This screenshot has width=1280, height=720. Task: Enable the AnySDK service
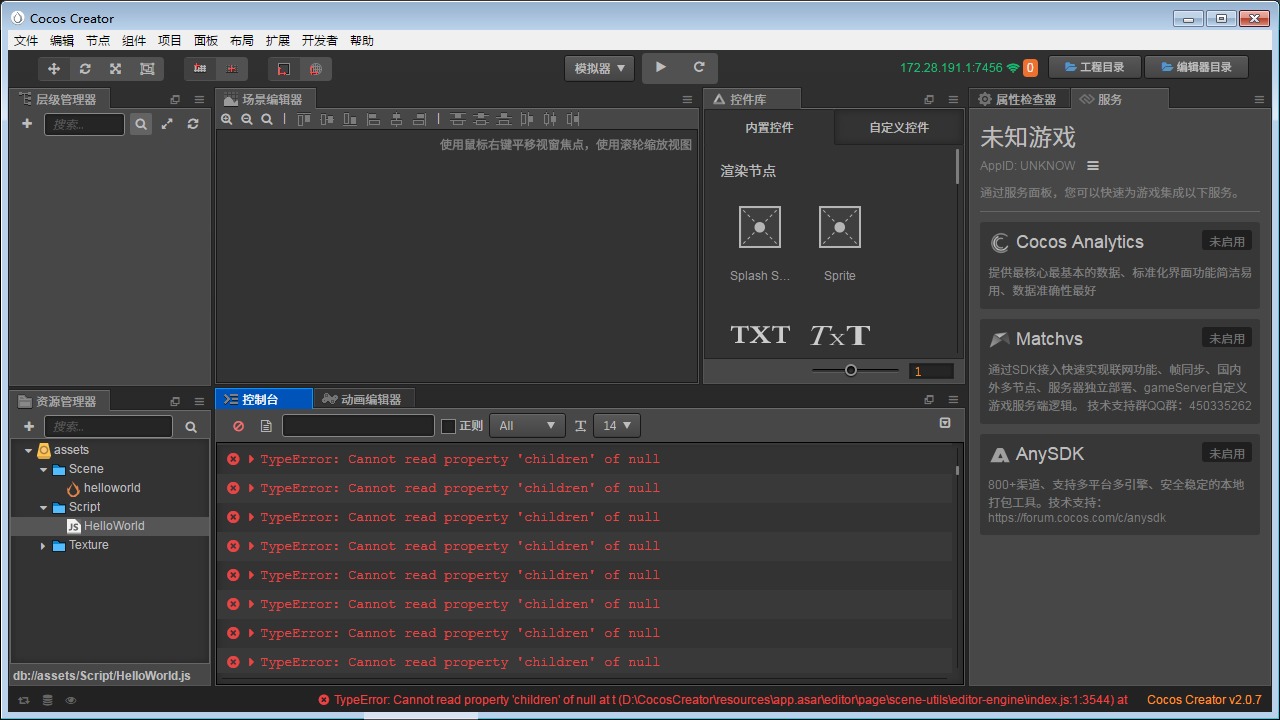click(x=1227, y=453)
